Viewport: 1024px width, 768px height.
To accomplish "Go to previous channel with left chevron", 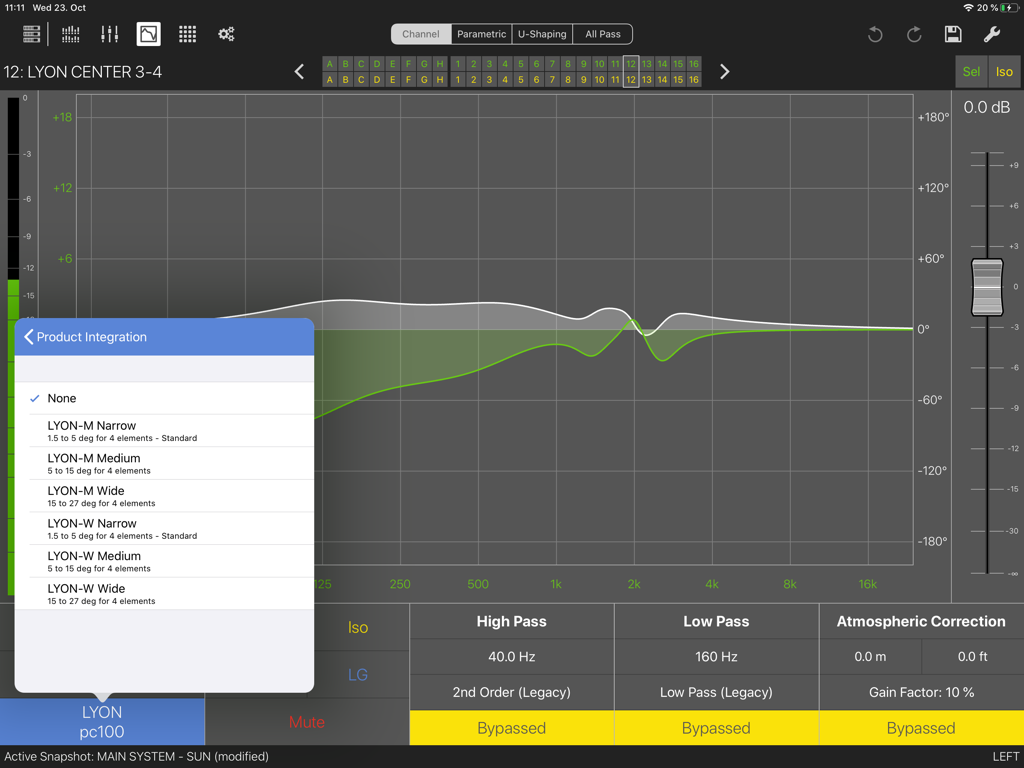I will click(x=299, y=71).
